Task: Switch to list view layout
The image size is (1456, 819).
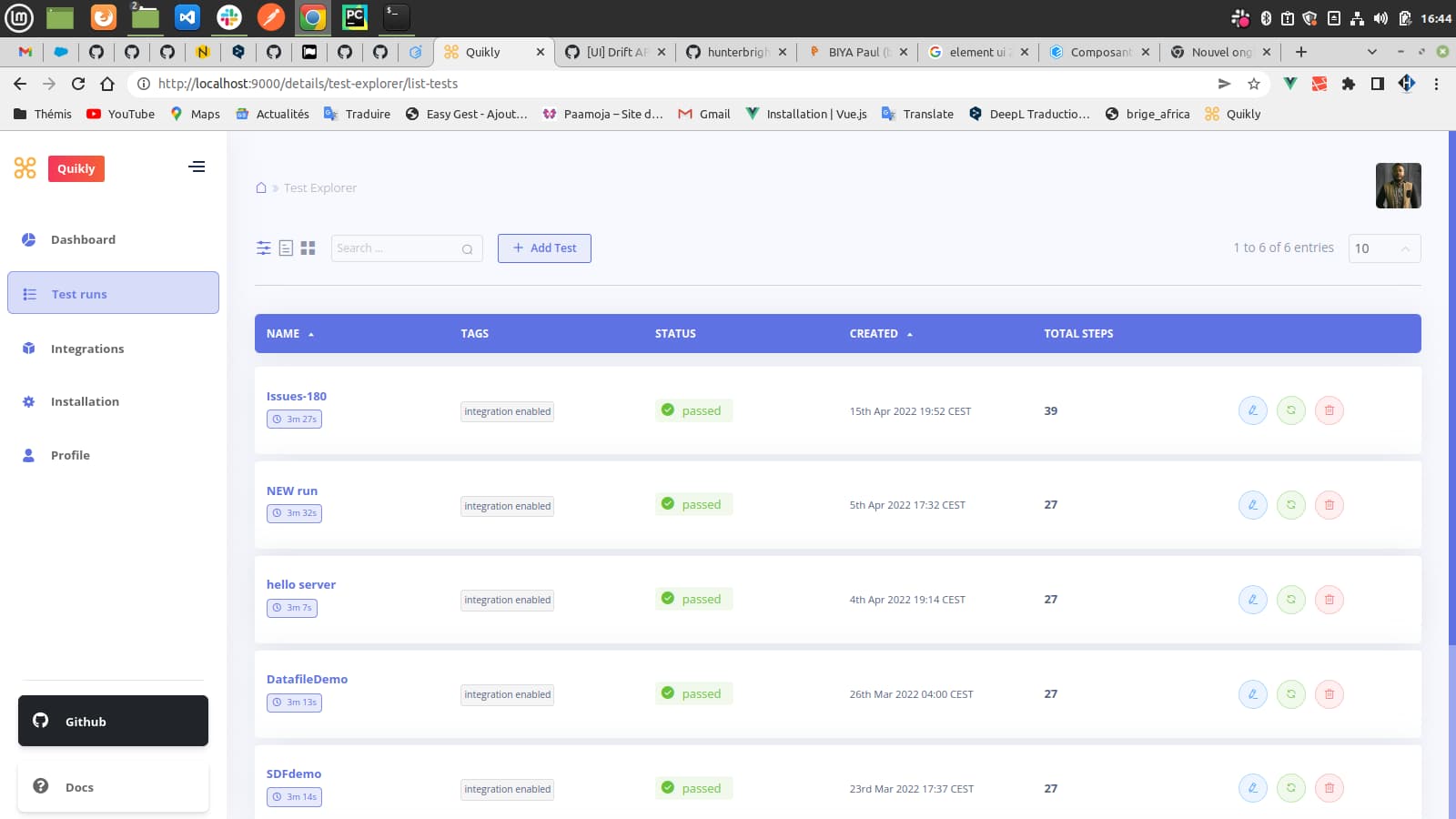Action: tap(286, 248)
